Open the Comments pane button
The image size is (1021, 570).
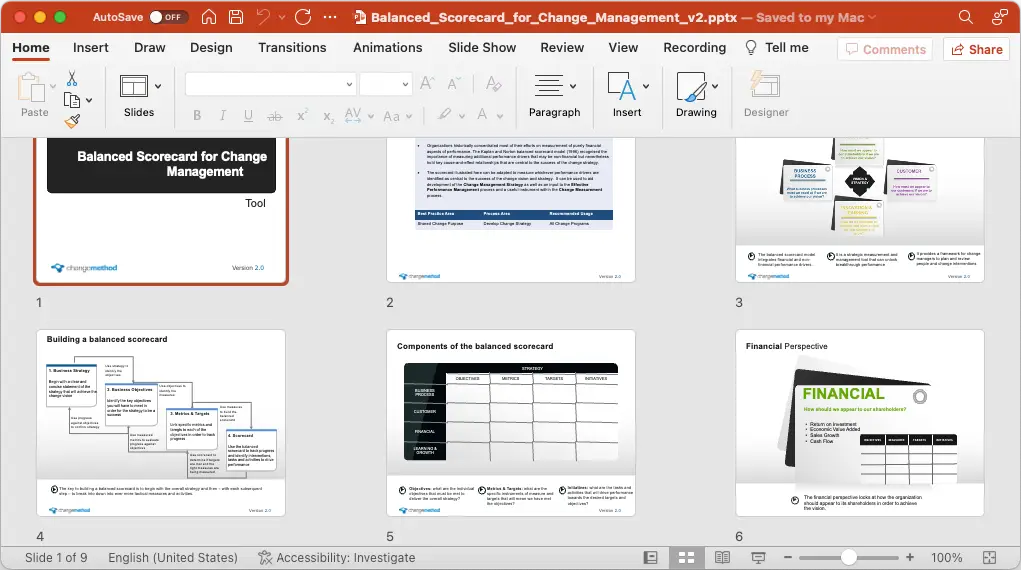(885, 50)
